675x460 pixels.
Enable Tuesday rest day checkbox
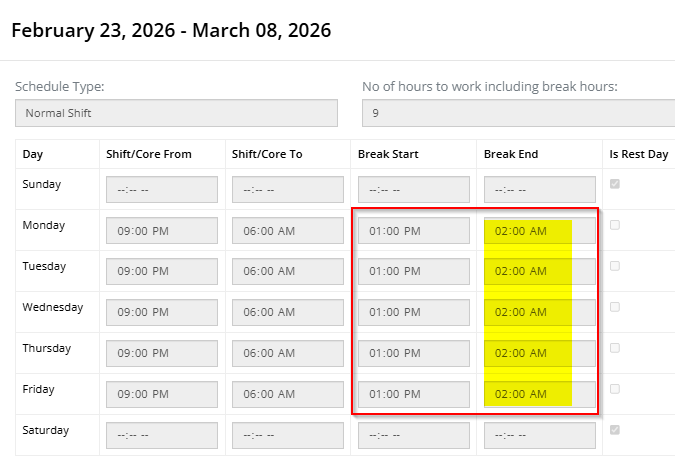click(615, 266)
